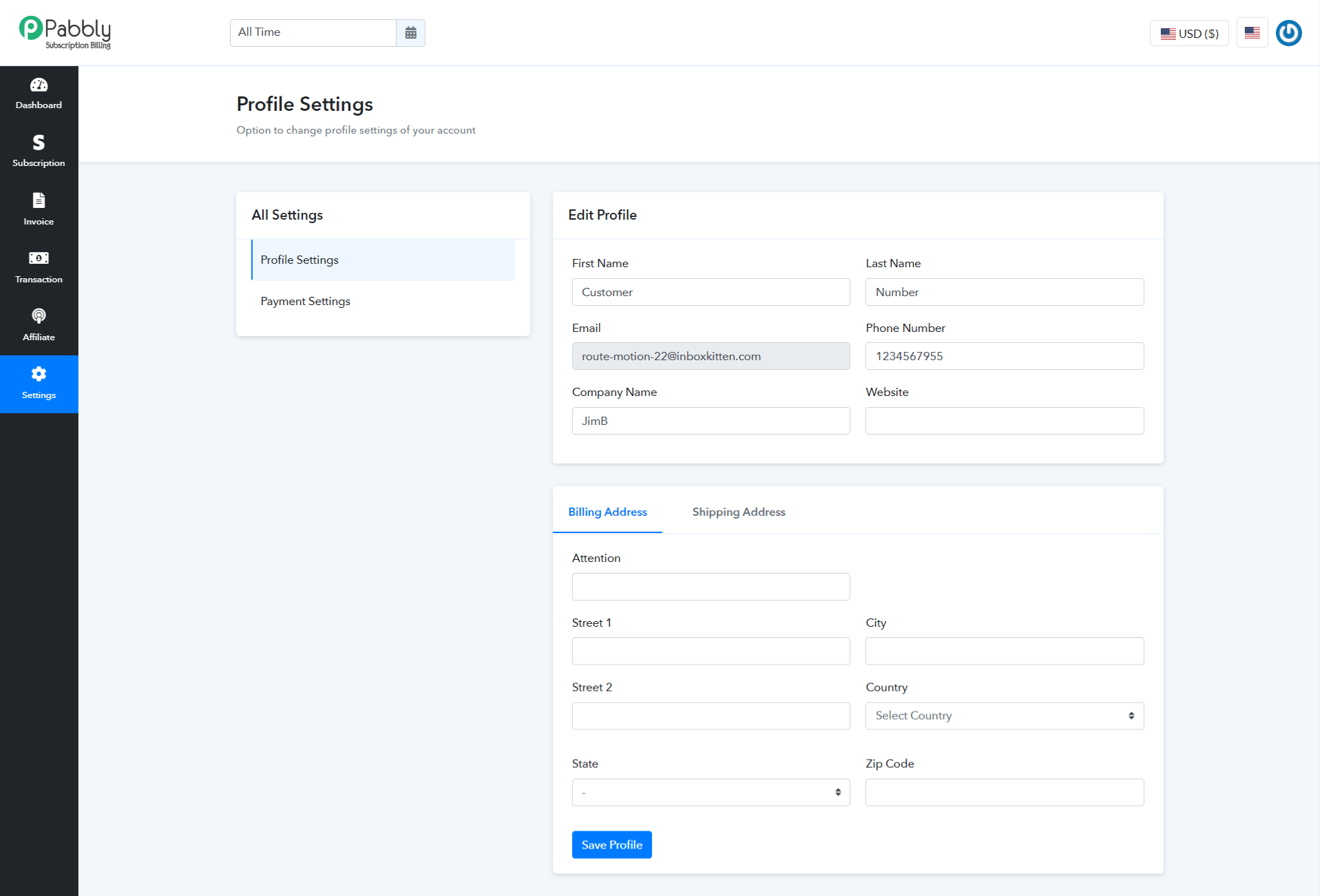
Task: Expand the State dropdown
Action: tap(711, 792)
